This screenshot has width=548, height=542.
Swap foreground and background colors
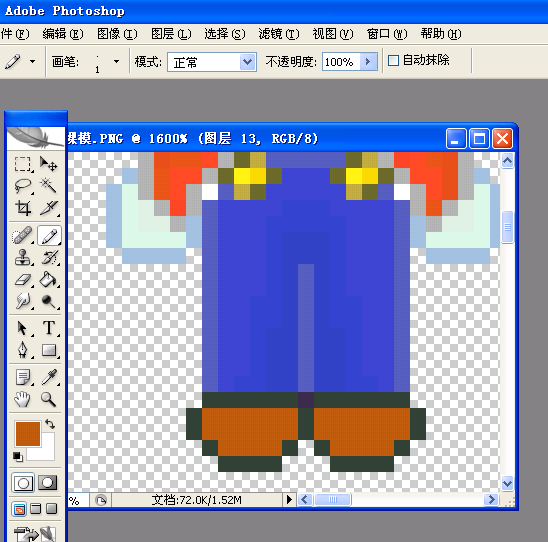click(50, 424)
